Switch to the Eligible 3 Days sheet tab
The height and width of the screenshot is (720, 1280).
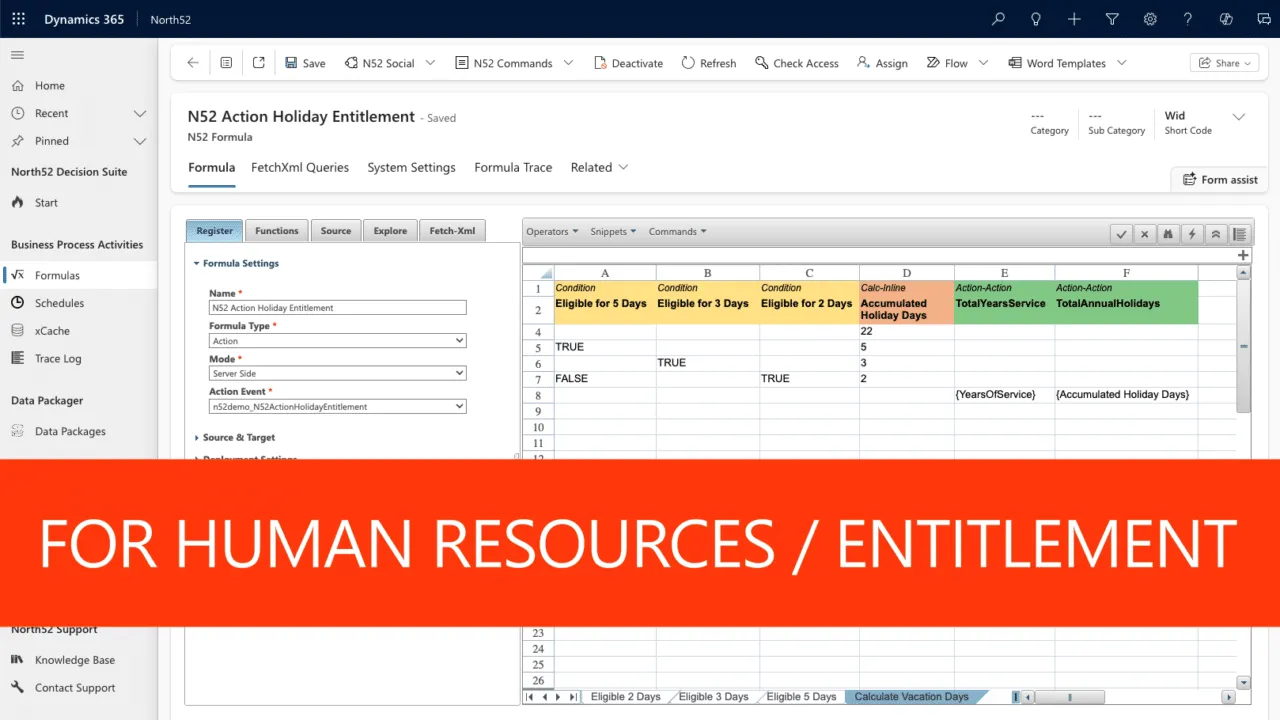(x=713, y=697)
